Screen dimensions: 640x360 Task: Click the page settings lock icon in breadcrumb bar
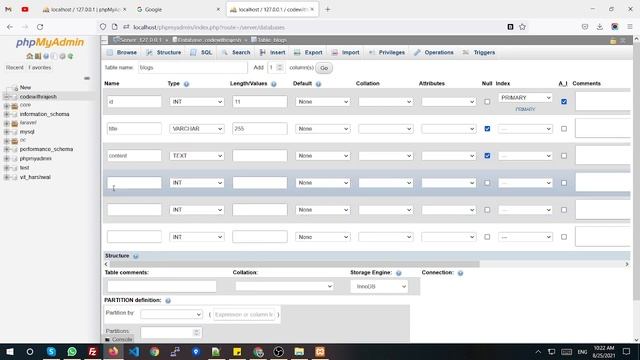click(x=613, y=40)
